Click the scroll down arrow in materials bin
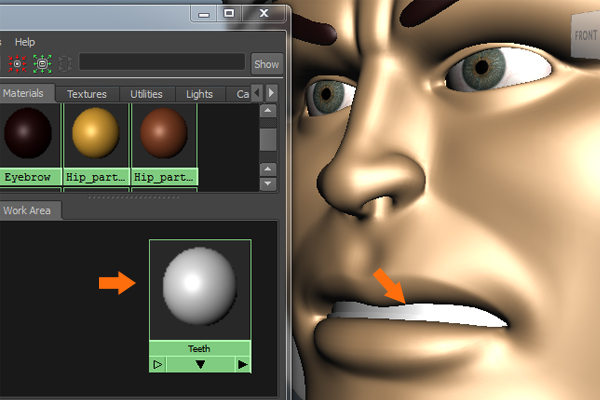Screen dimensions: 600x400 click(268, 184)
